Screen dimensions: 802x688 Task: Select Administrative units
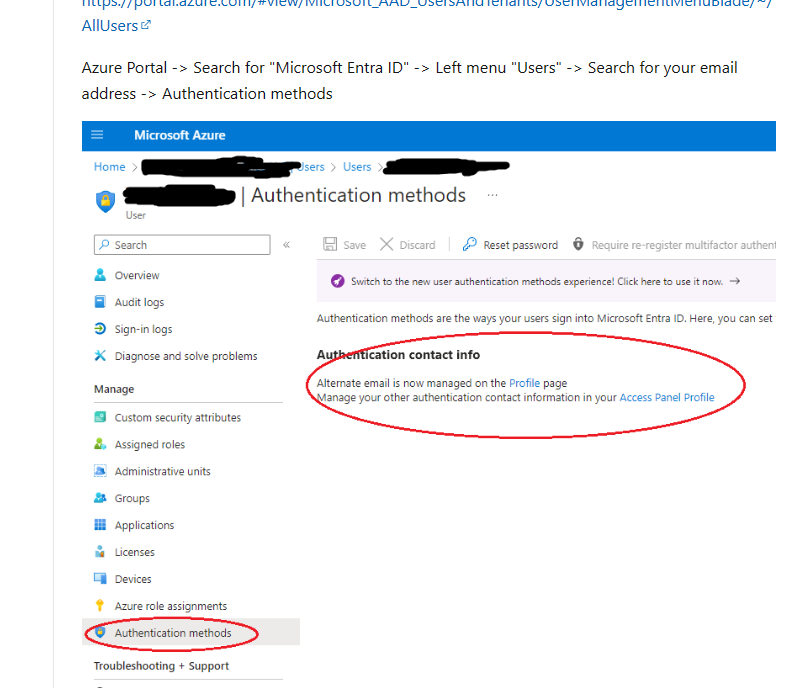162,470
